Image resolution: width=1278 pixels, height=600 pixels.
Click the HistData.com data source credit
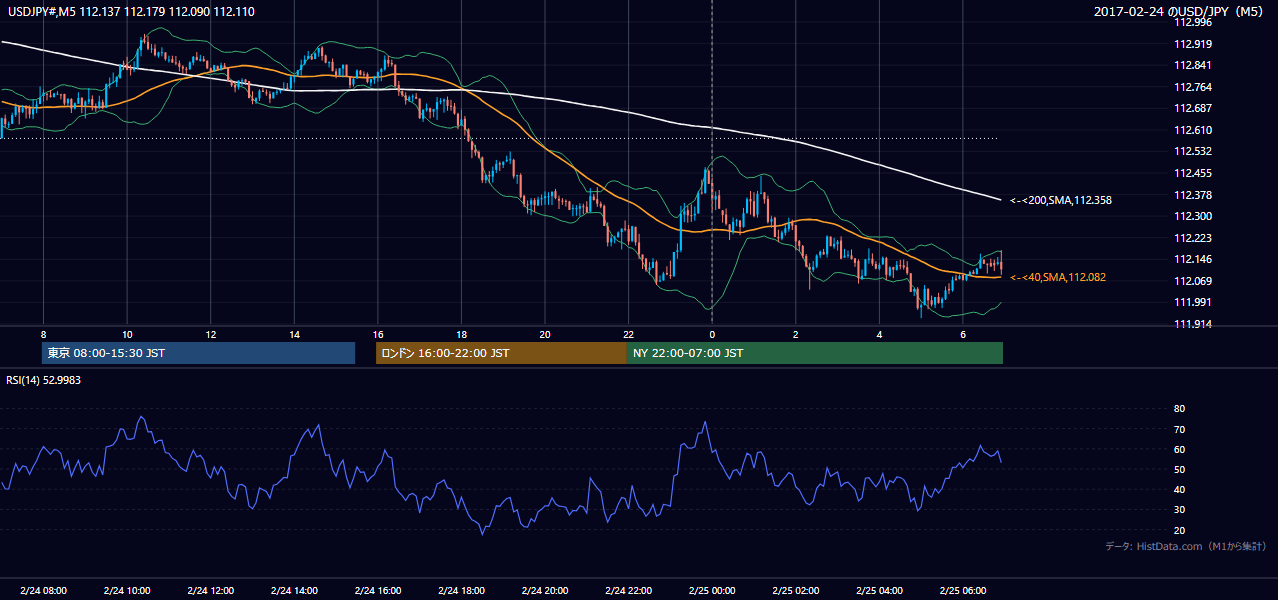1186,546
